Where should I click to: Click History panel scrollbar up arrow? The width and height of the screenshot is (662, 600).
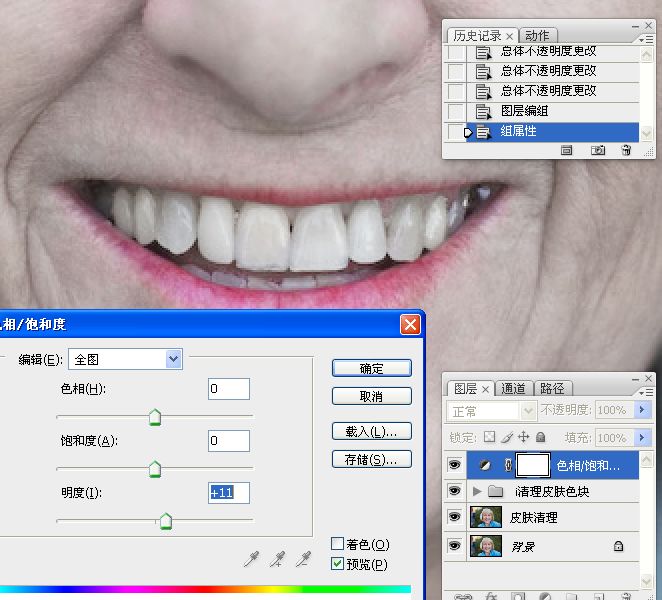pyautogui.click(x=646, y=54)
